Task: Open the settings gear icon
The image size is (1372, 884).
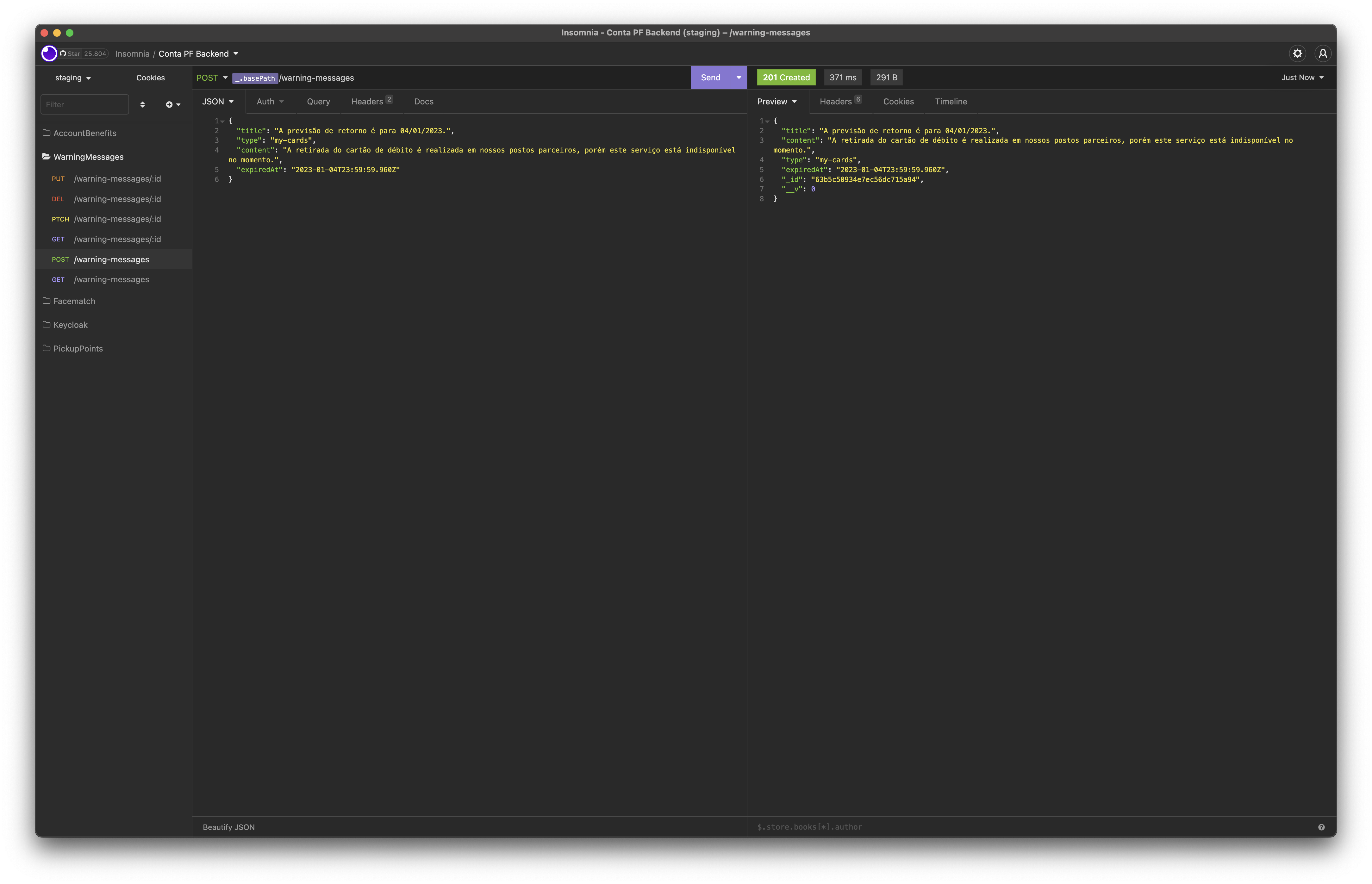Action: (x=1297, y=53)
